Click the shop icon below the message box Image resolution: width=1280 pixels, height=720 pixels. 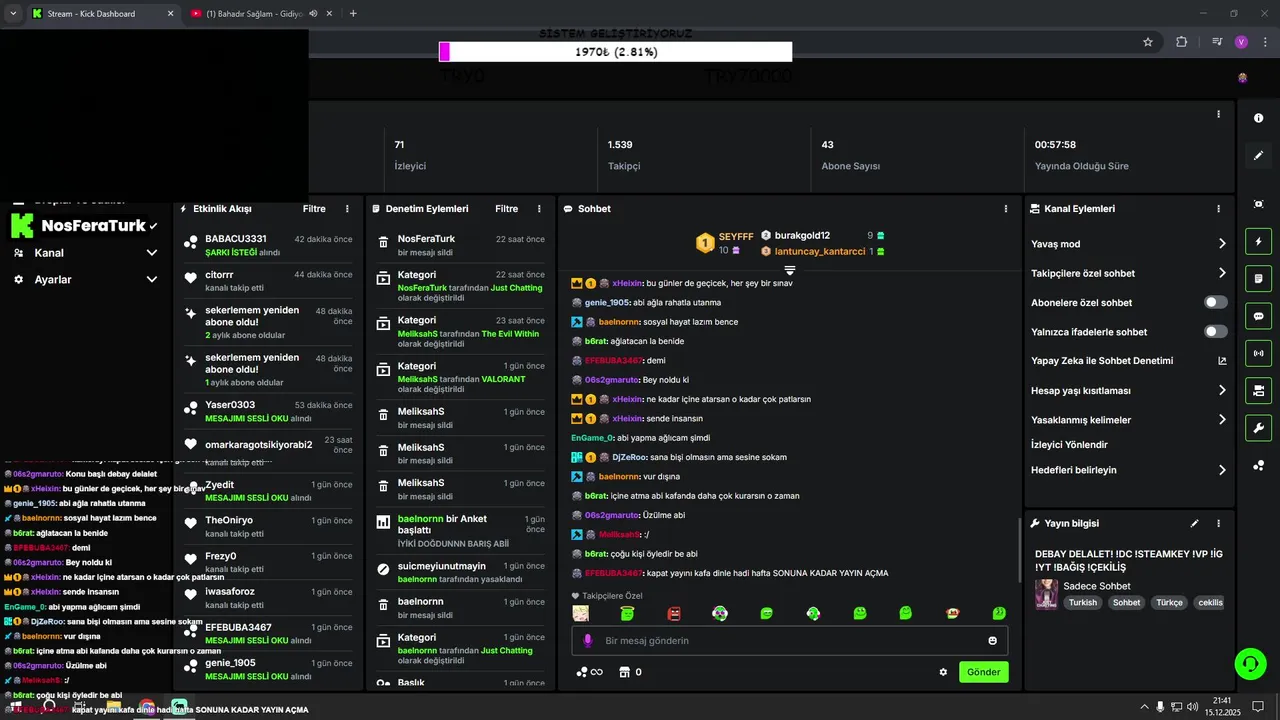pyautogui.click(x=625, y=672)
